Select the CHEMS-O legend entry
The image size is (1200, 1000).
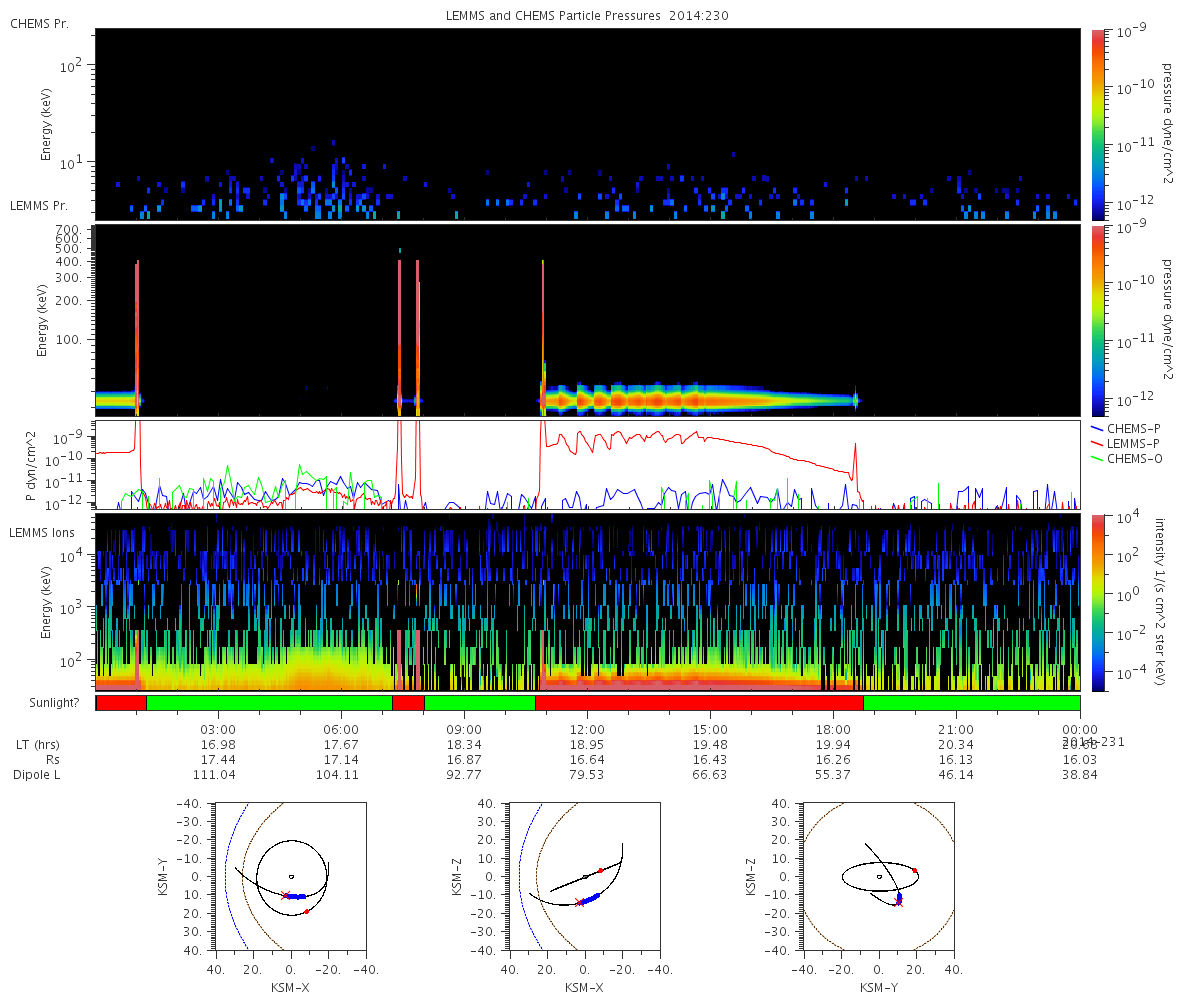1133,458
